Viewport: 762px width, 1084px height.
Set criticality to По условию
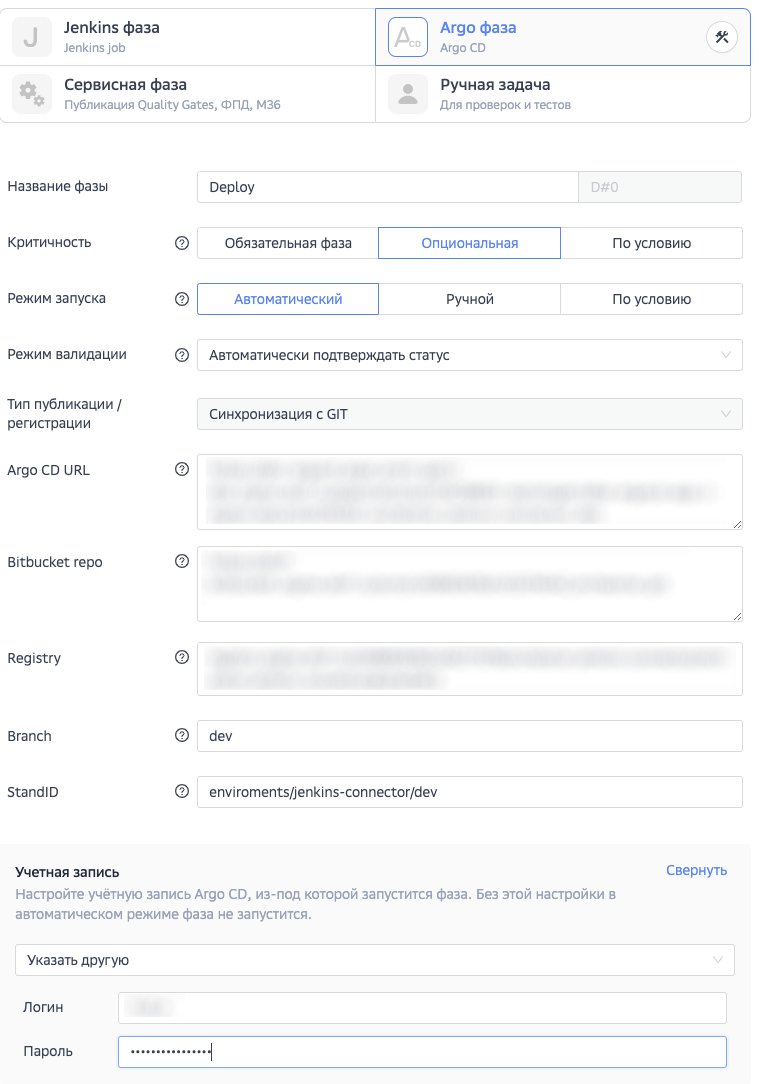click(651, 243)
